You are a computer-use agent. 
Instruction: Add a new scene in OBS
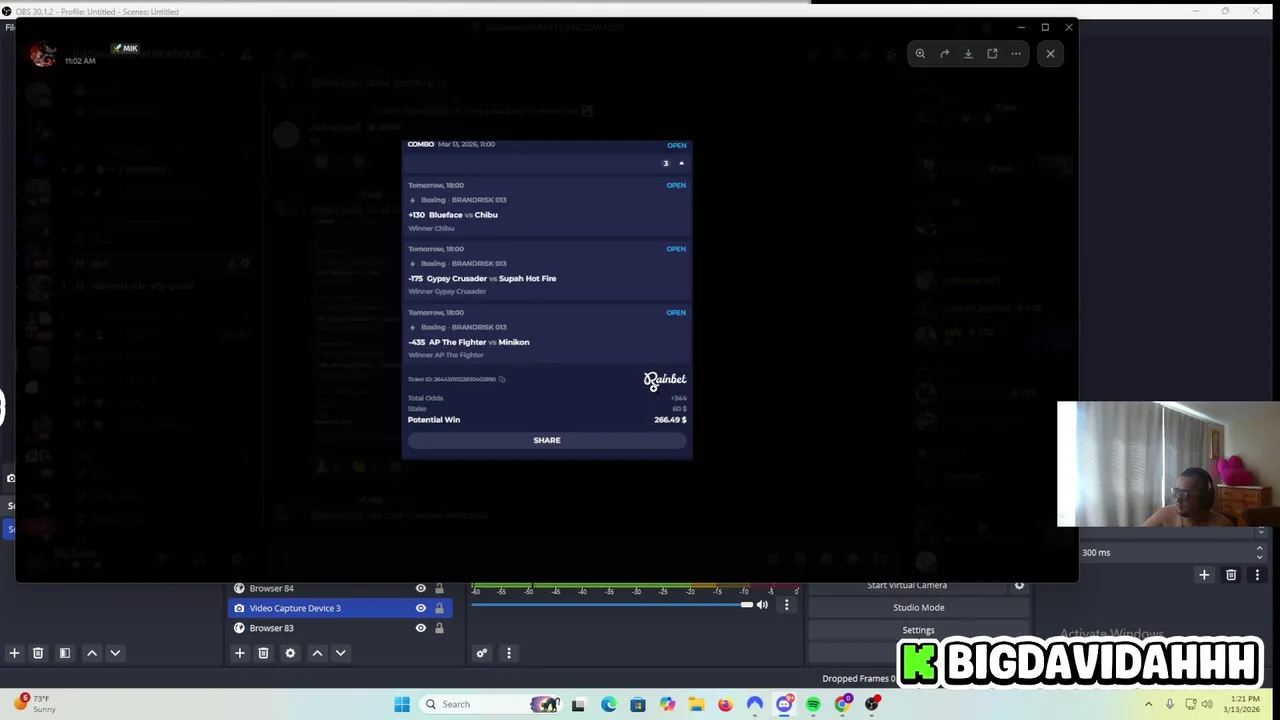(x=14, y=653)
